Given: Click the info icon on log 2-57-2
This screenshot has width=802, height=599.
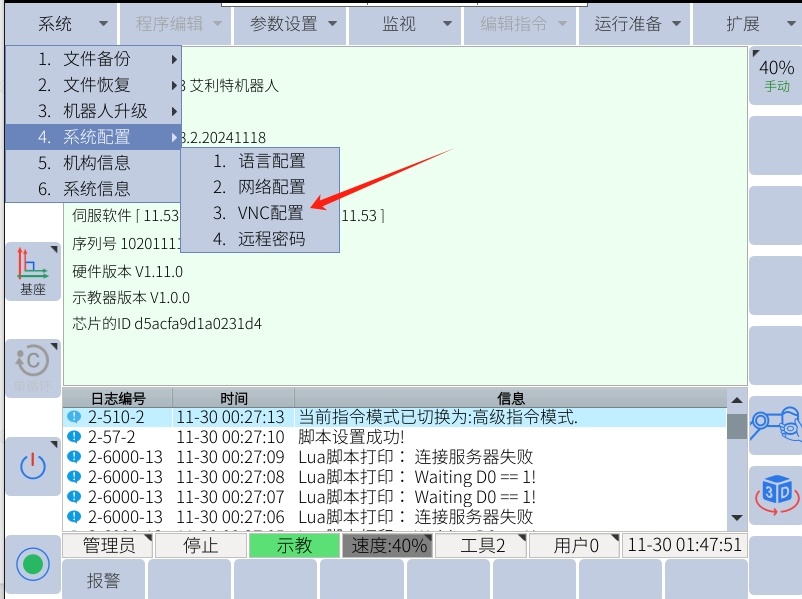Looking at the screenshot, I should (74, 437).
